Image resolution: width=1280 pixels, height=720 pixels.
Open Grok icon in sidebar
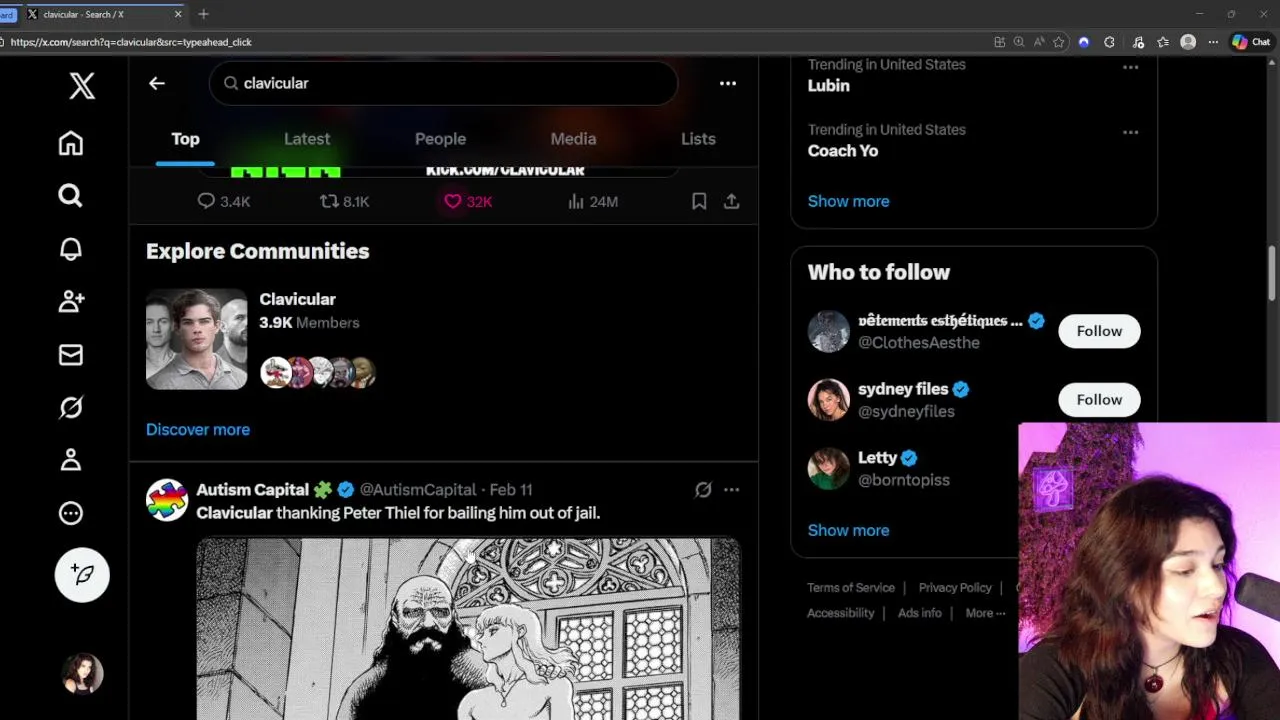click(70, 407)
